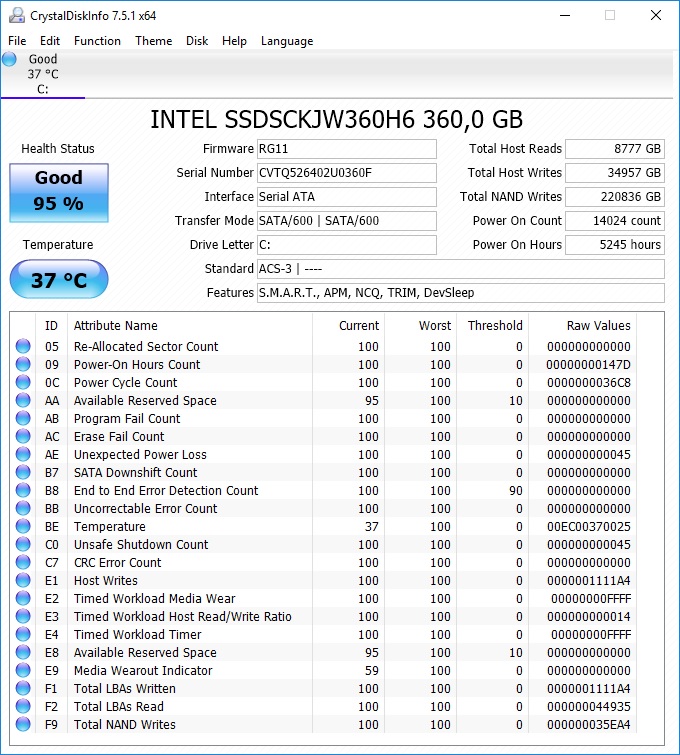Image resolution: width=680 pixels, height=755 pixels.
Task: Select raw value 000000035EA4
Action: pyautogui.click(x=588, y=724)
